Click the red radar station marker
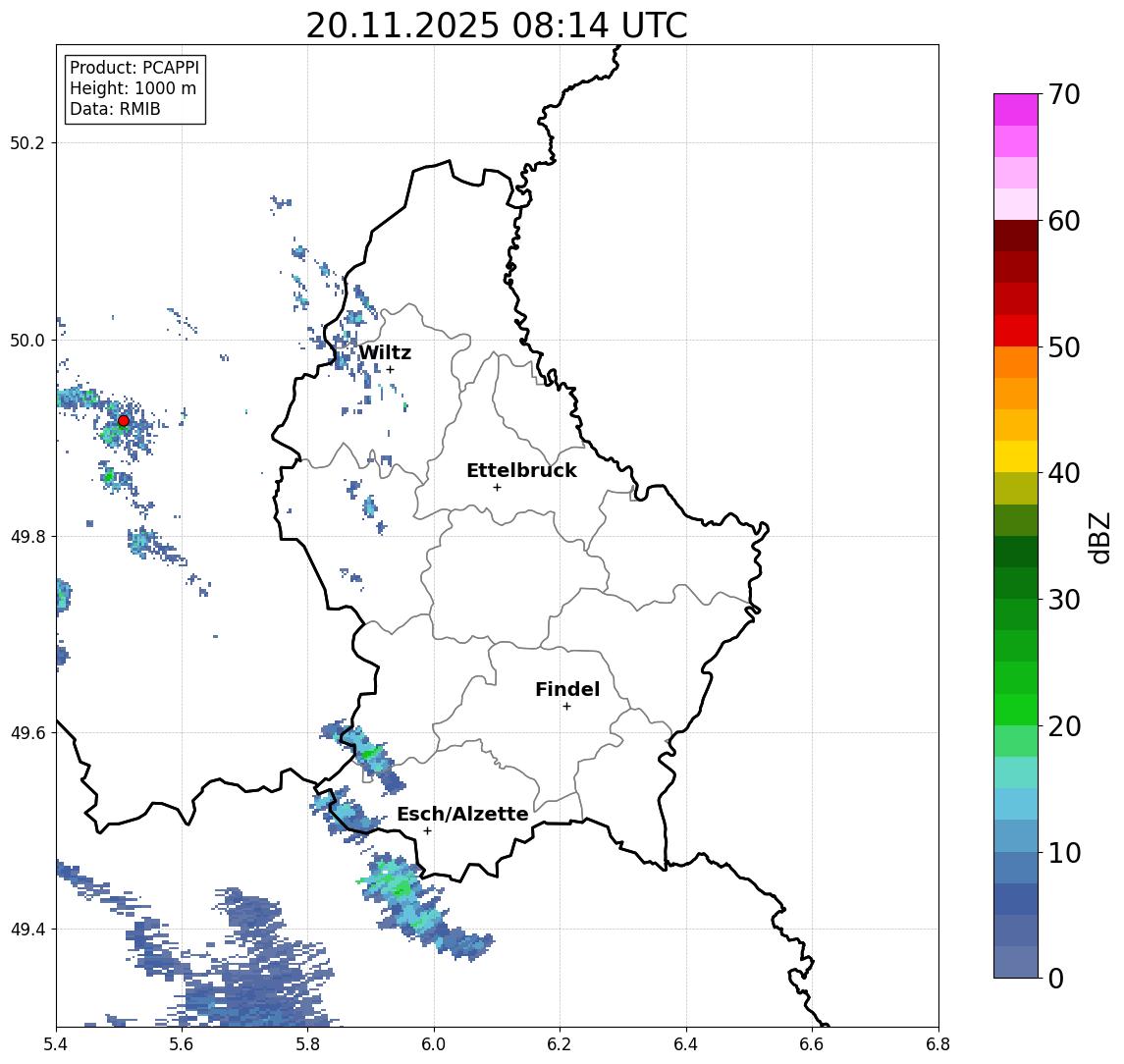Screen dimensions: 1124x1064 (124, 421)
